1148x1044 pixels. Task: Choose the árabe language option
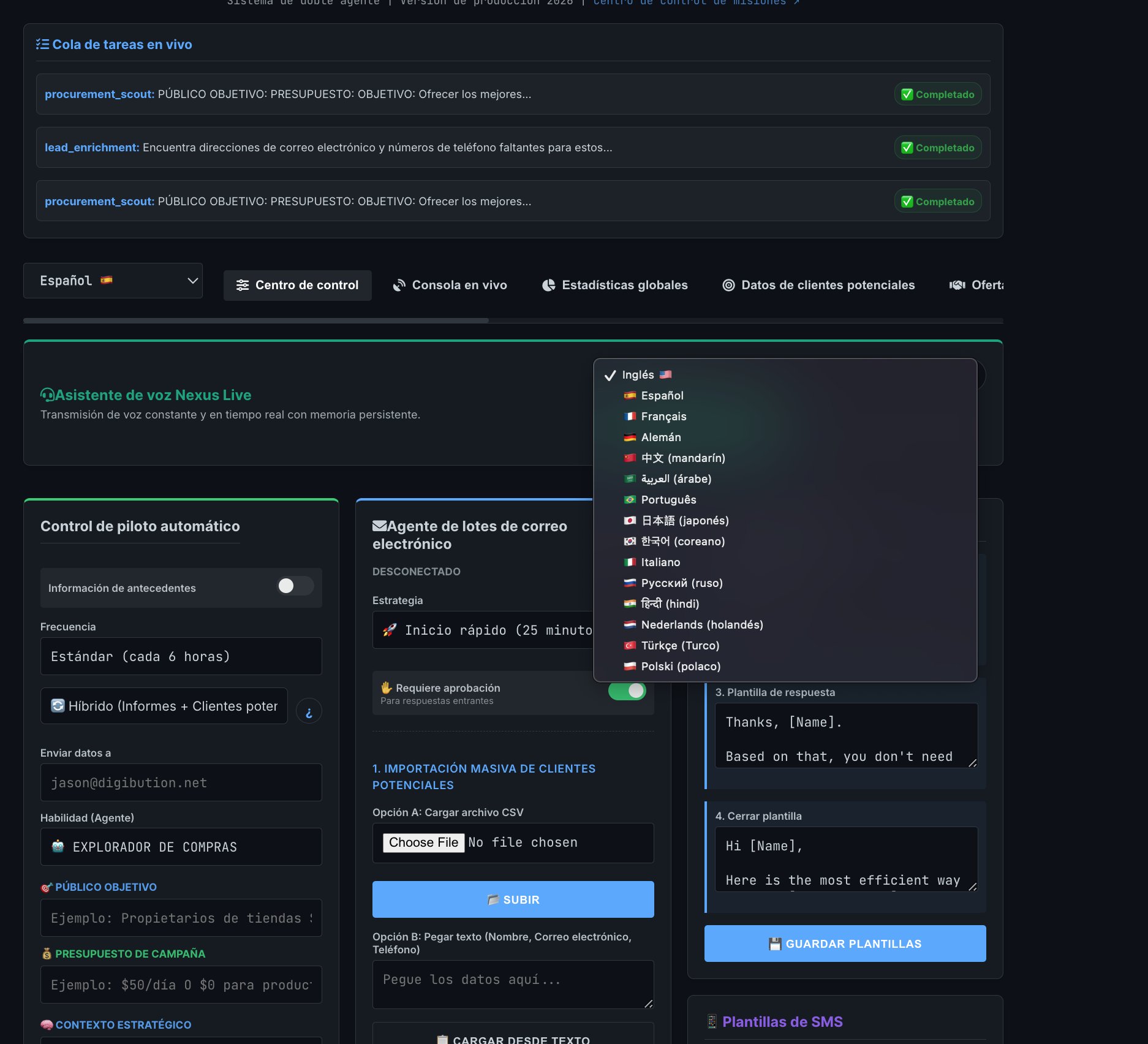coord(785,479)
